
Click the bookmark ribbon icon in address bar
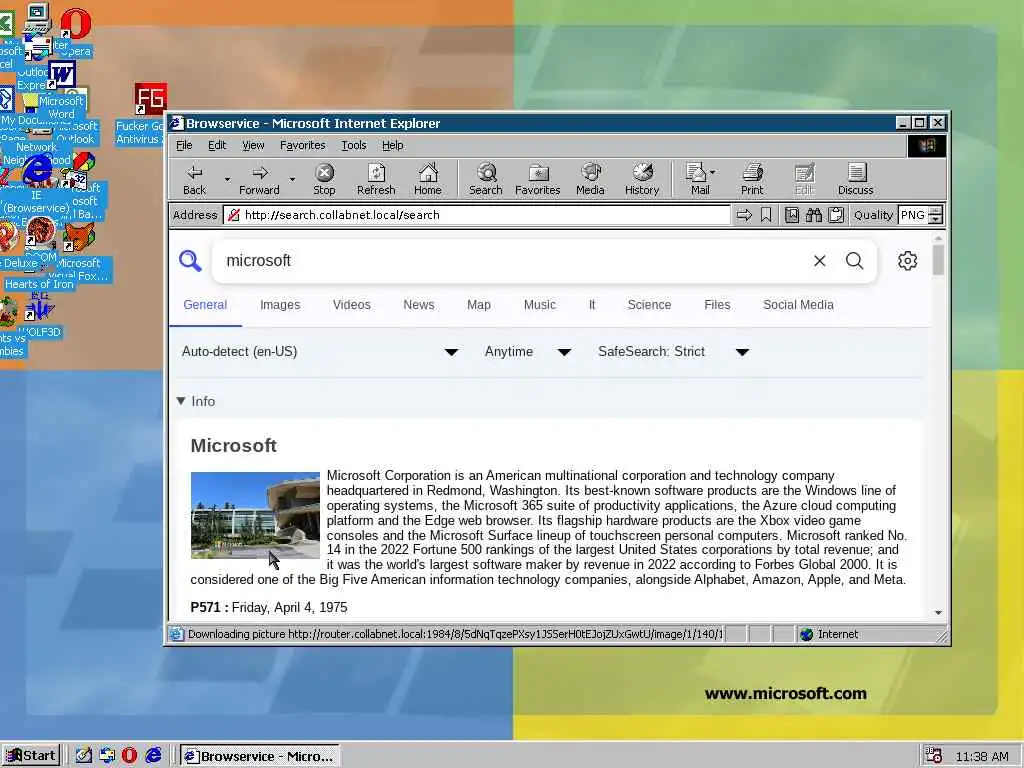766,215
